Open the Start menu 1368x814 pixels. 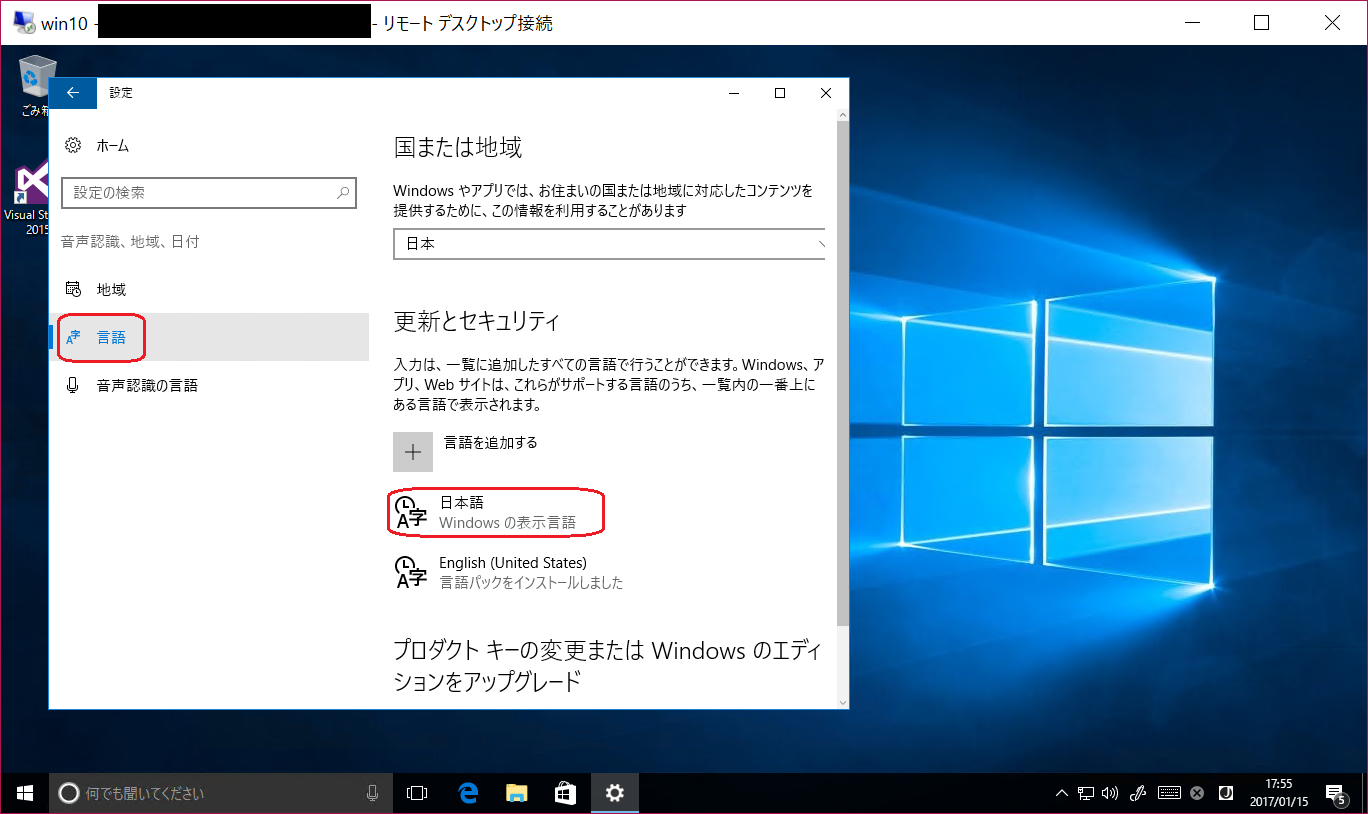23,792
